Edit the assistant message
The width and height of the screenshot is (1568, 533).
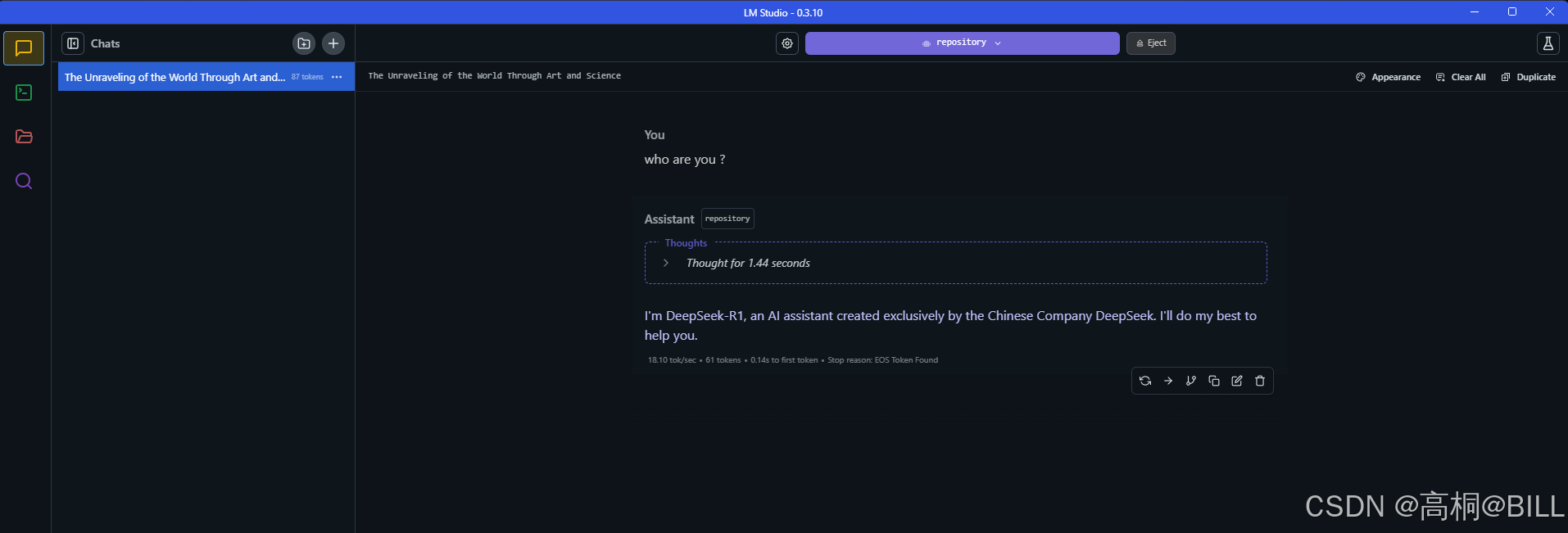pyautogui.click(x=1237, y=381)
